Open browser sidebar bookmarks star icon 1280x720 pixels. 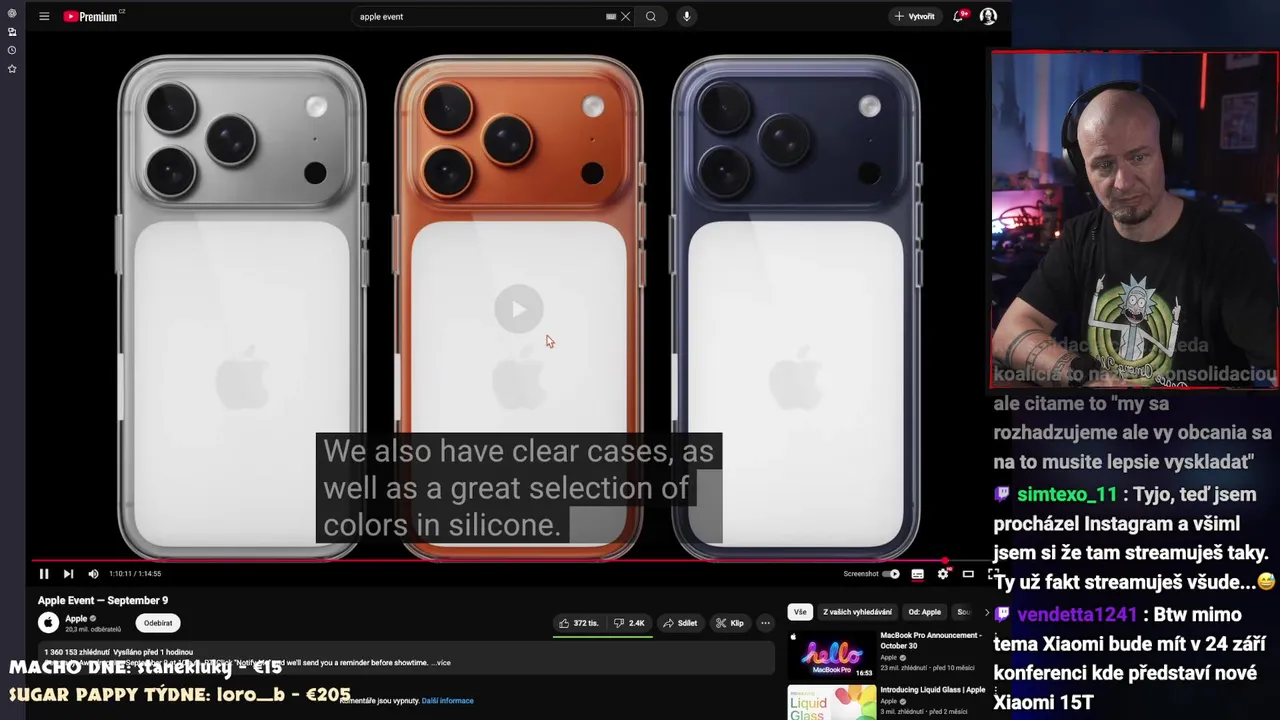click(x=12, y=69)
